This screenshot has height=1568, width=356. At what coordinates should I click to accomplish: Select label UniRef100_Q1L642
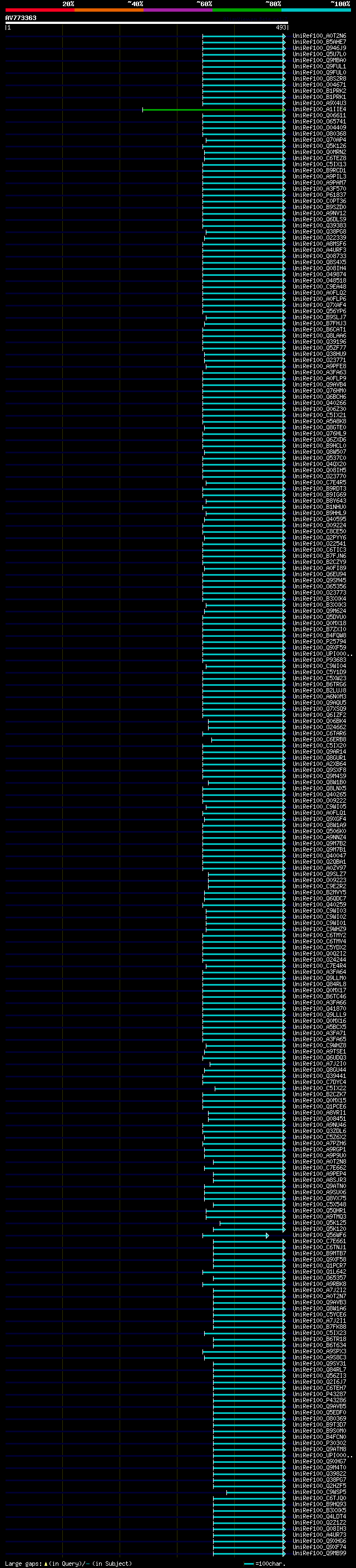[319, 1272]
